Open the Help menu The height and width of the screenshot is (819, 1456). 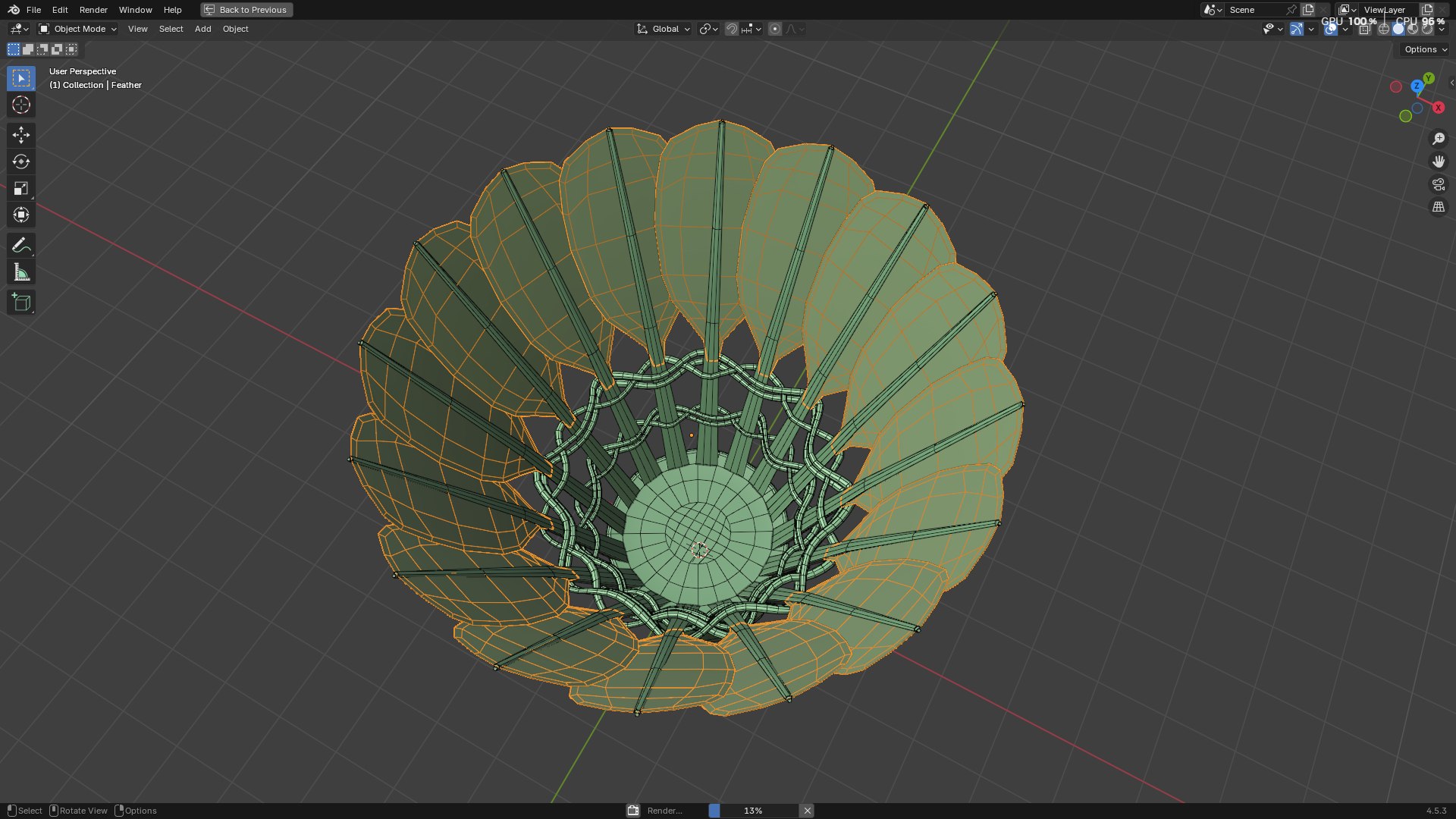pos(172,10)
